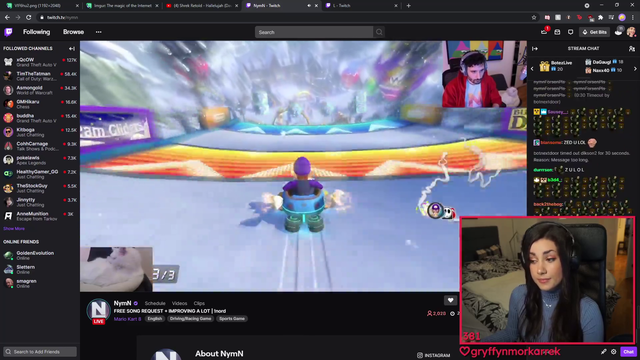Viewport: 640px width, 360px height.
Task: Switch to the Shrek Retold YouTube tab
Action: [202, 6]
